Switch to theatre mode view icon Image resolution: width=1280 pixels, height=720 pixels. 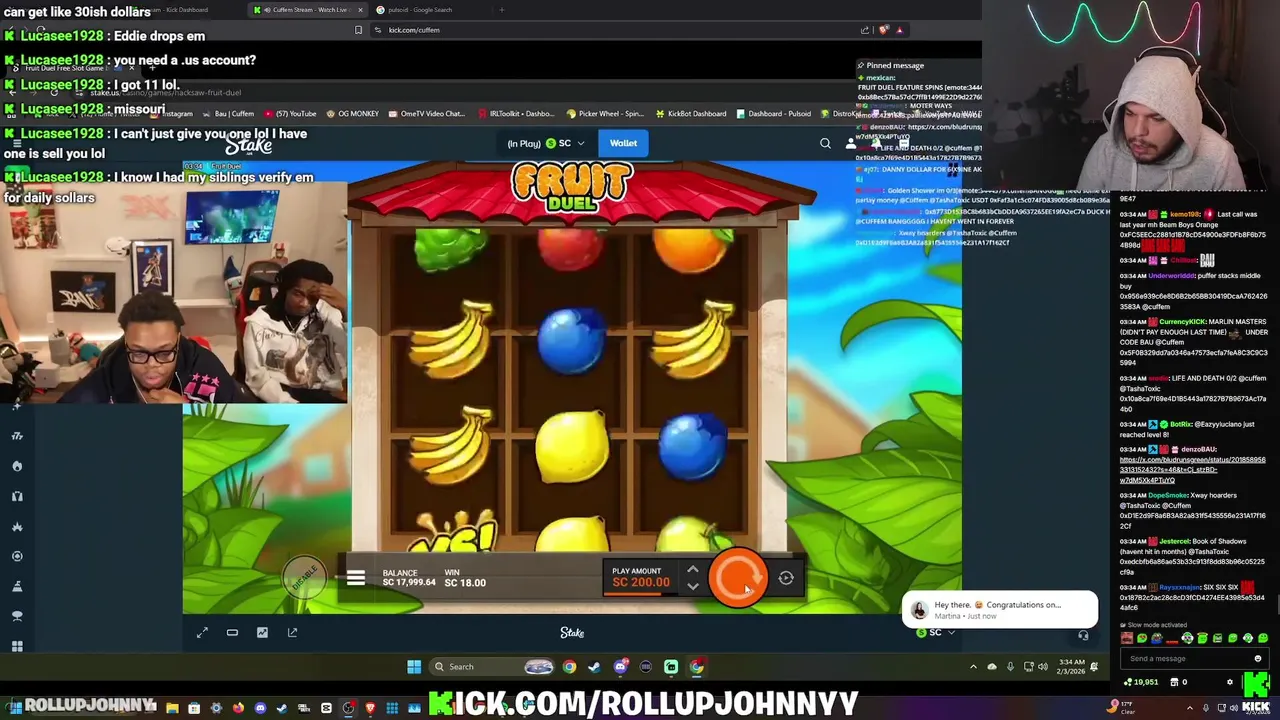[232, 632]
